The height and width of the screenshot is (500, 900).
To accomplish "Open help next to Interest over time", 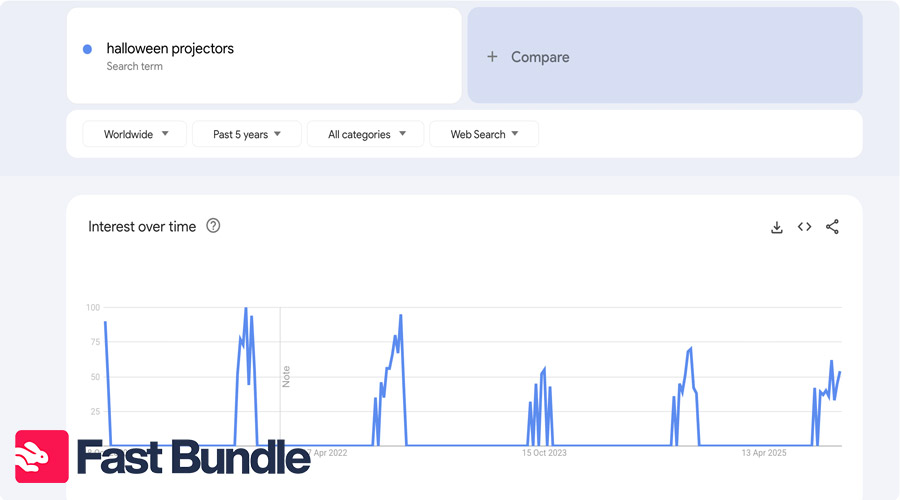I will 213,226.
